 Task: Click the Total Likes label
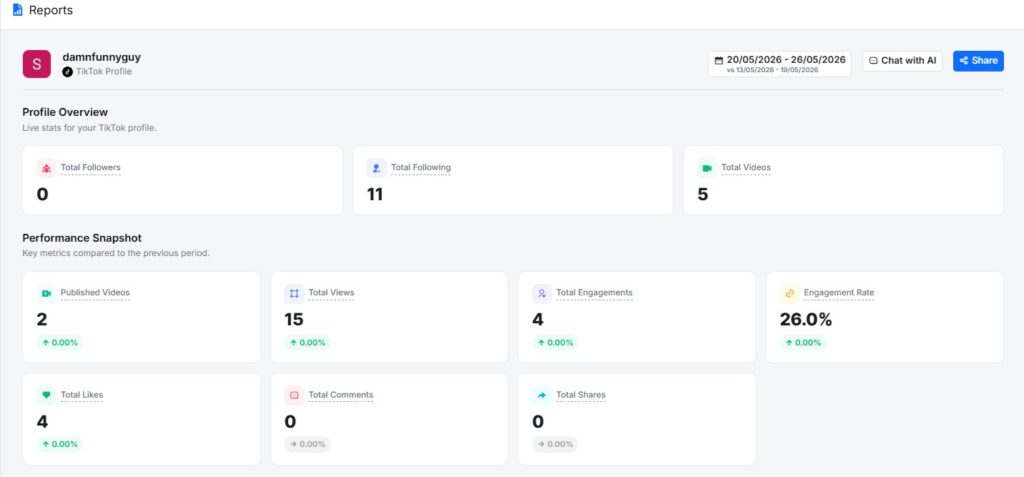[82, 395]
